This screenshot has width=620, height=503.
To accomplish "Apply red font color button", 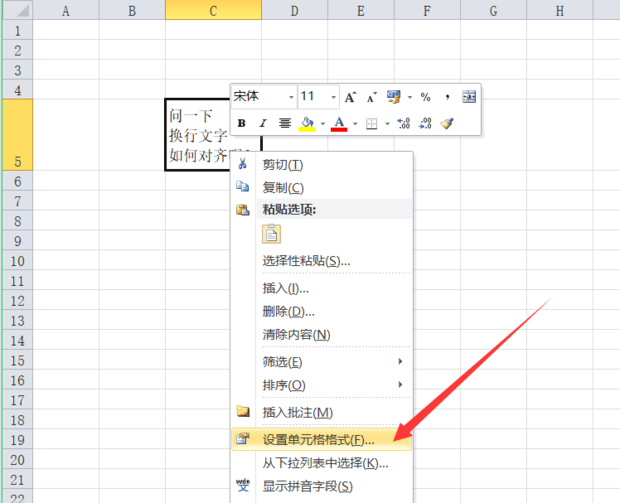I will (339, 123).
